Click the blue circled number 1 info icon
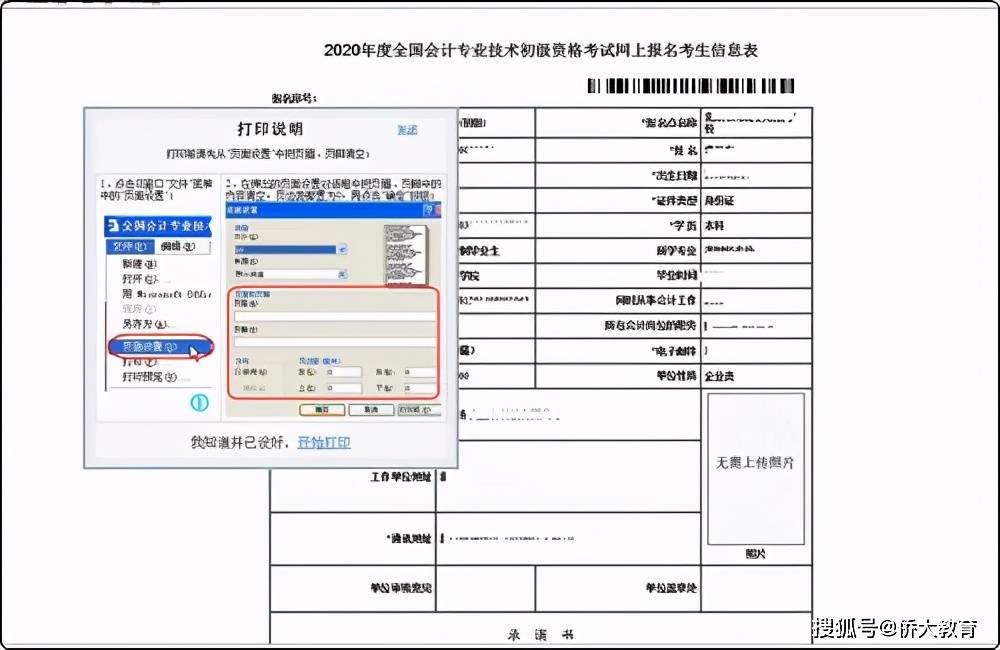This screenshot has height=650, width=1000. 199,402
